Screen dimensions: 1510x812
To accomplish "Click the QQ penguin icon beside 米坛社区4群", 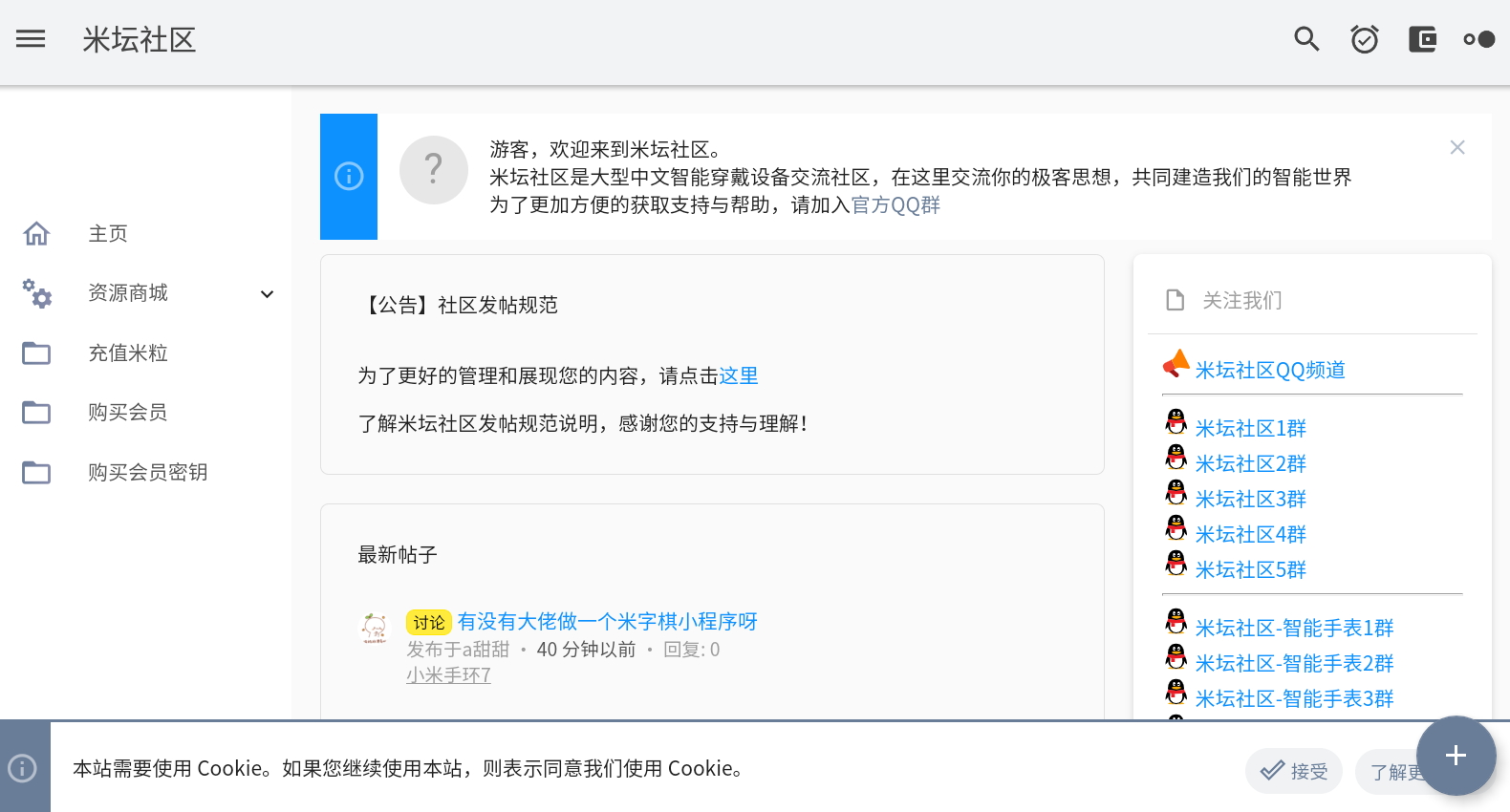I will click(1176, 528).
